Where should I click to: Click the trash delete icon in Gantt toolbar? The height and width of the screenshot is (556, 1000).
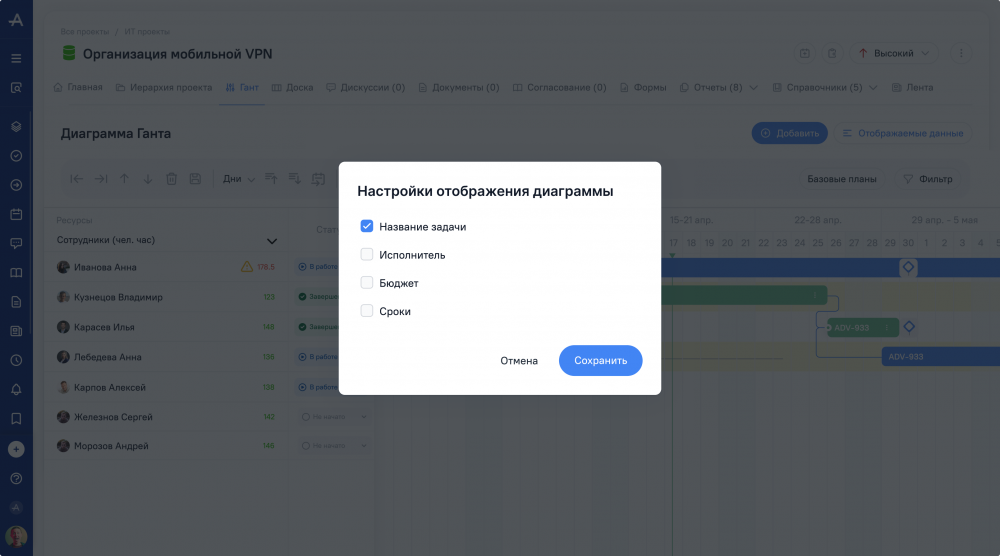[171, 179]
